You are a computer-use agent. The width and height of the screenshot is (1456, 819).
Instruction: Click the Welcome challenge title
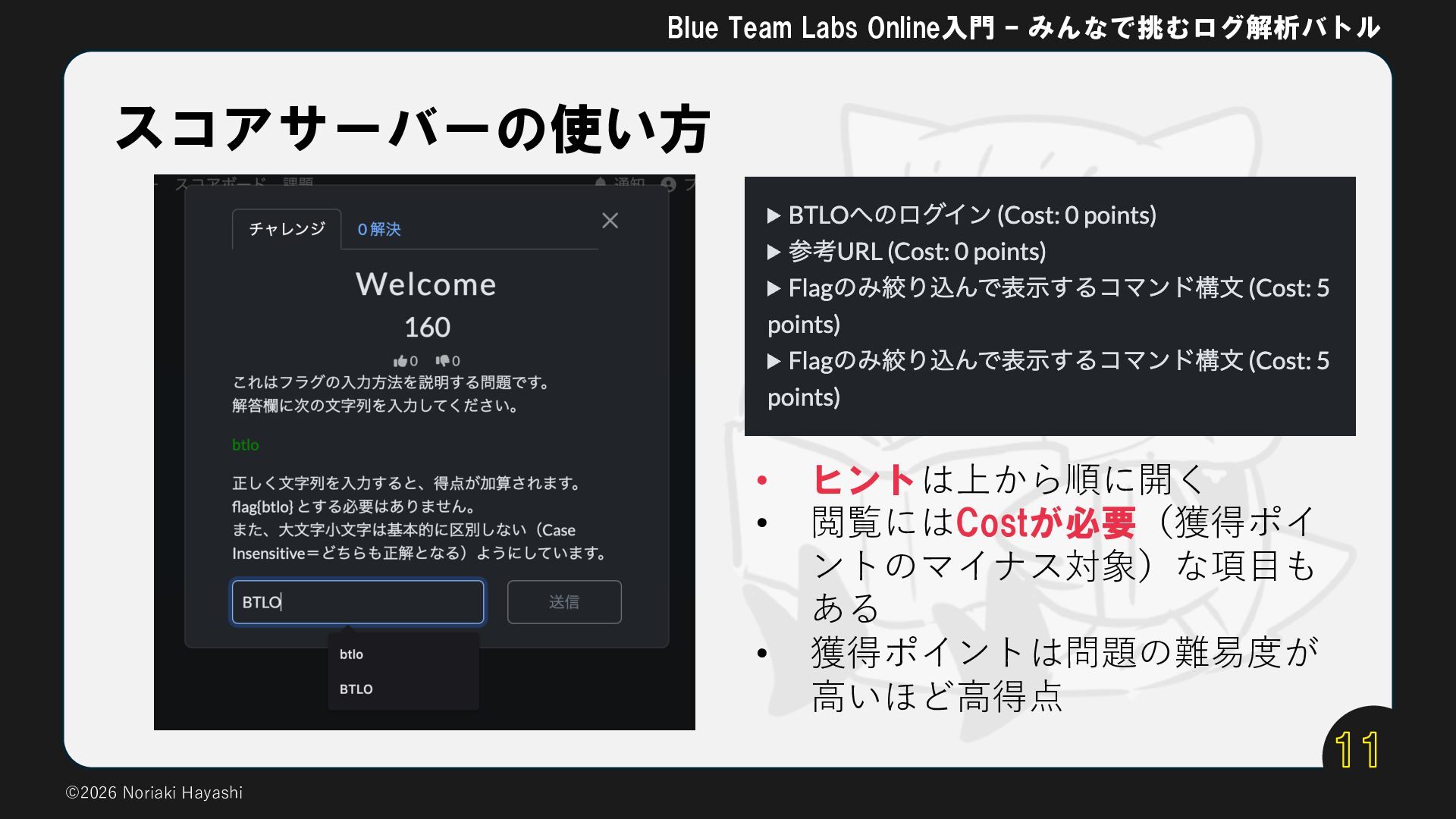(425, 284)
